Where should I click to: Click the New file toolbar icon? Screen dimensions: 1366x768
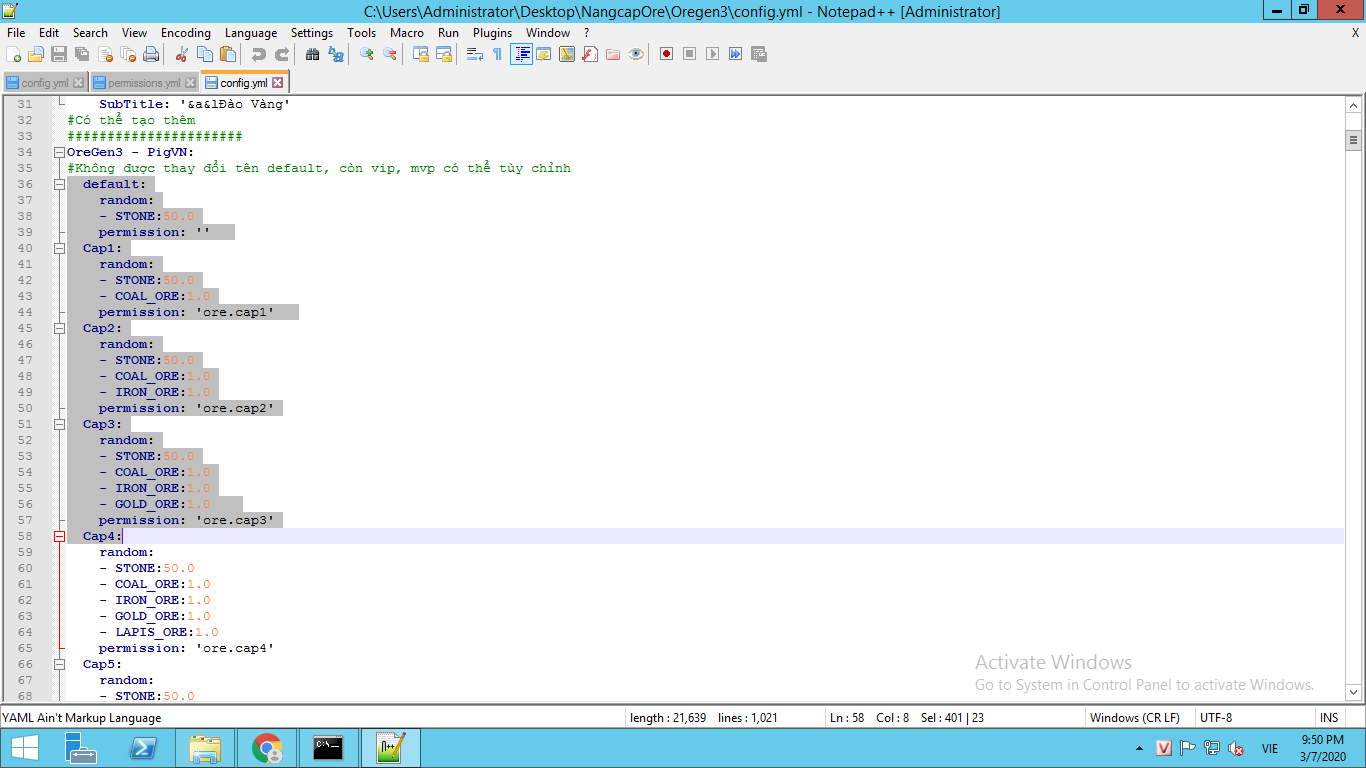click(14, 54)
